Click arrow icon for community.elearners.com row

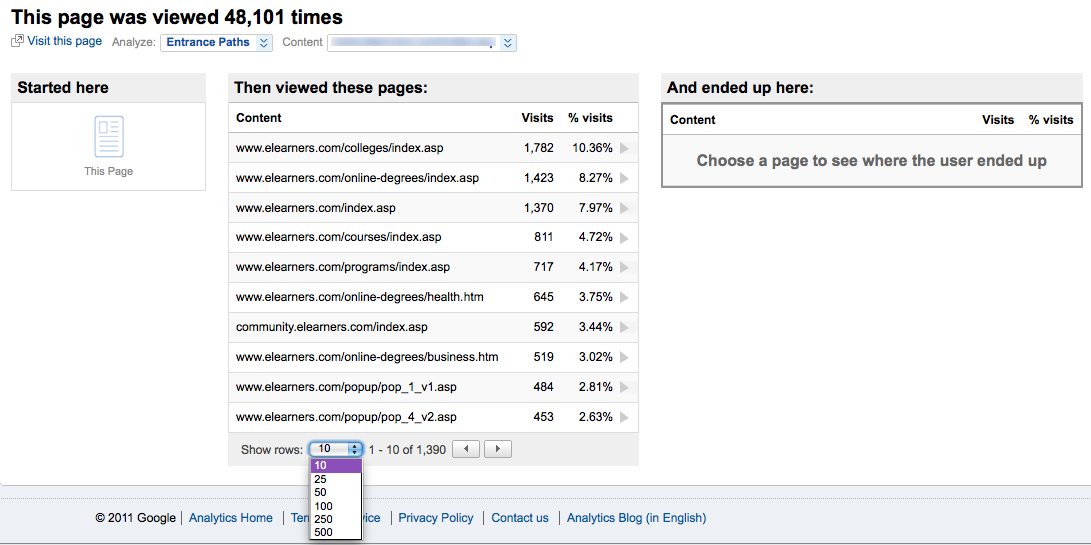click(x=624, y=327)
